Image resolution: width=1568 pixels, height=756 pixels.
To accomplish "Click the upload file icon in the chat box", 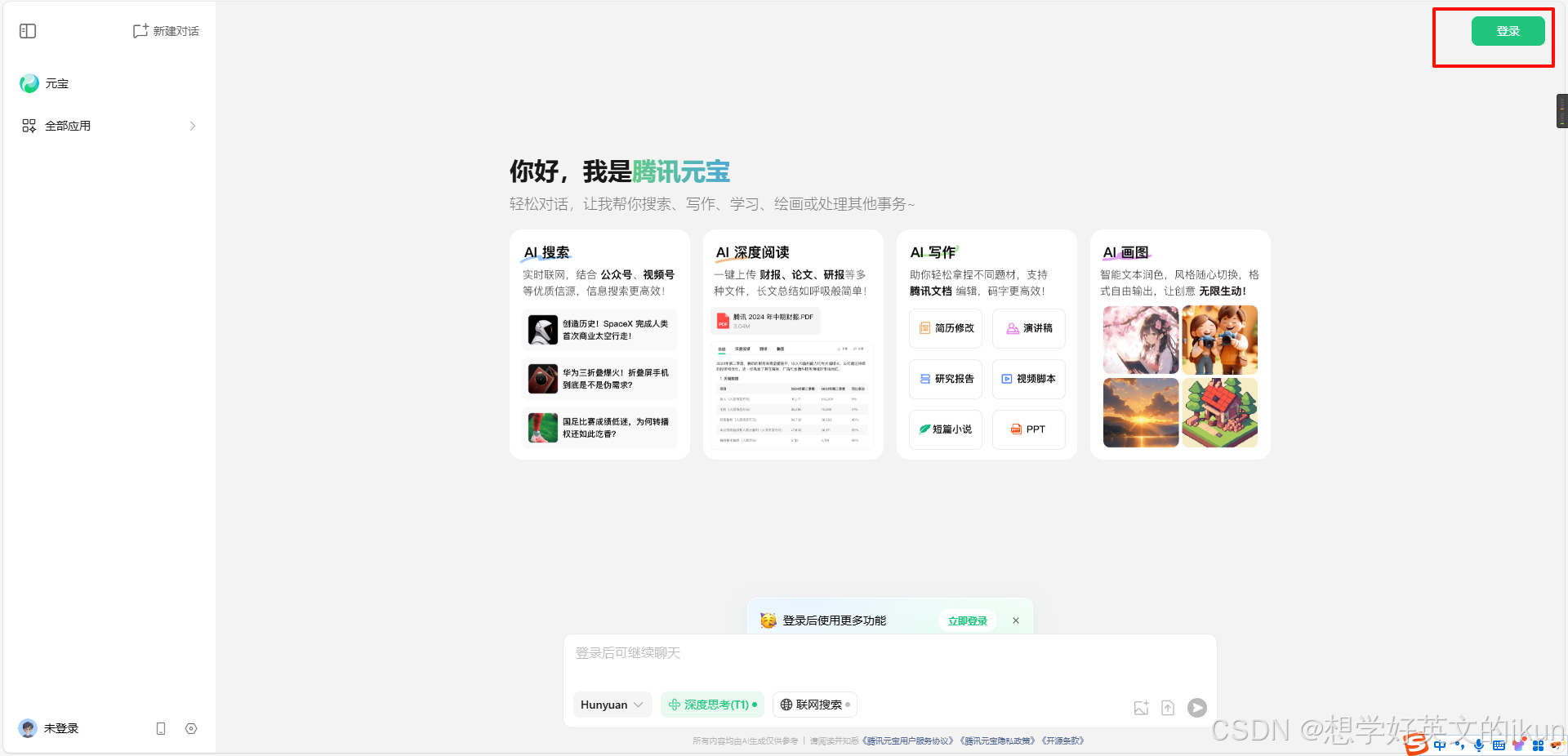I will (x=1168, y=708).
